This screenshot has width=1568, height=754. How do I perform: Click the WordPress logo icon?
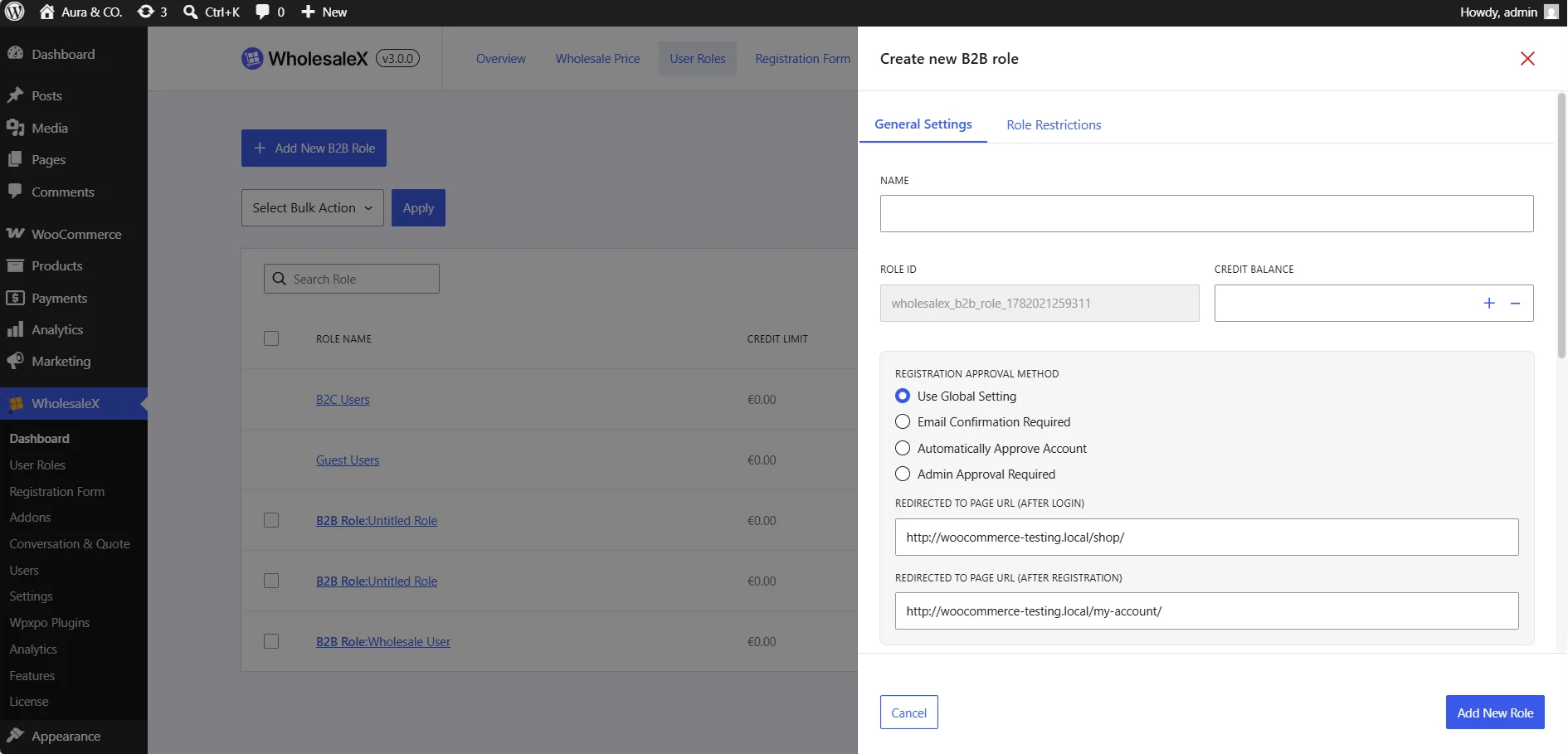click(15, 12)
